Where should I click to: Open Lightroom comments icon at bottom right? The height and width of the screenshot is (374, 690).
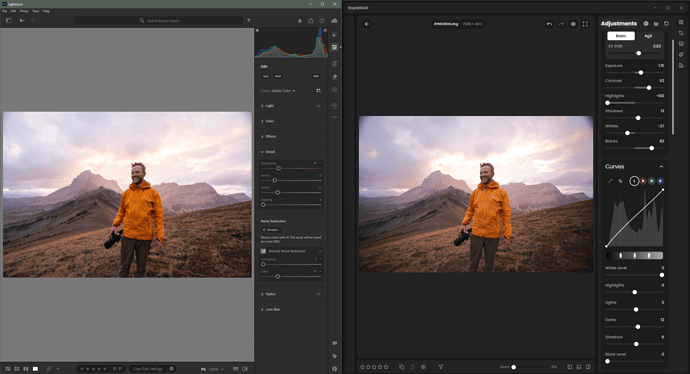(x=334, y=343)
